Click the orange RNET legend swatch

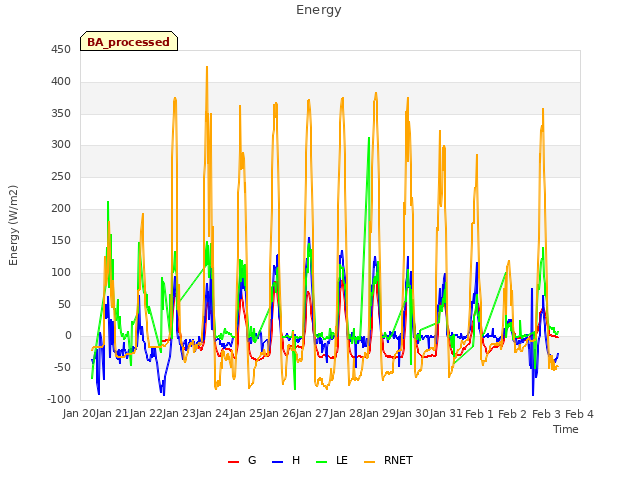369,462
